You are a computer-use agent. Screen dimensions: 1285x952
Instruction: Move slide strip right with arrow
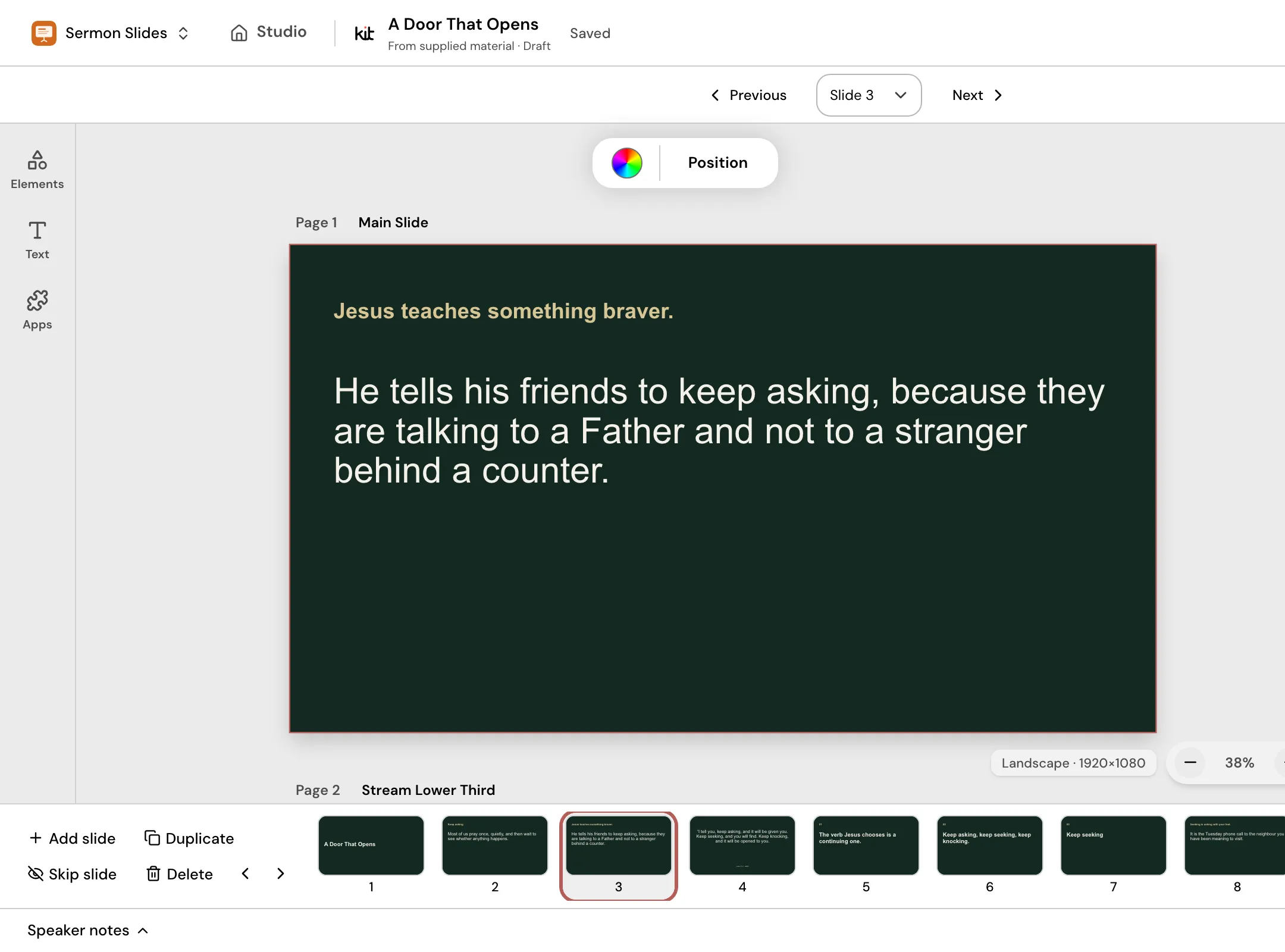coord(281,873)
